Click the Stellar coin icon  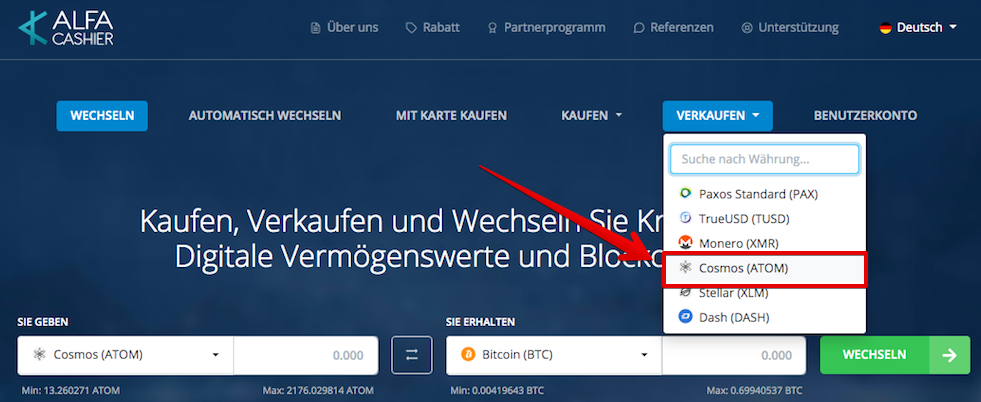[686, 293]
